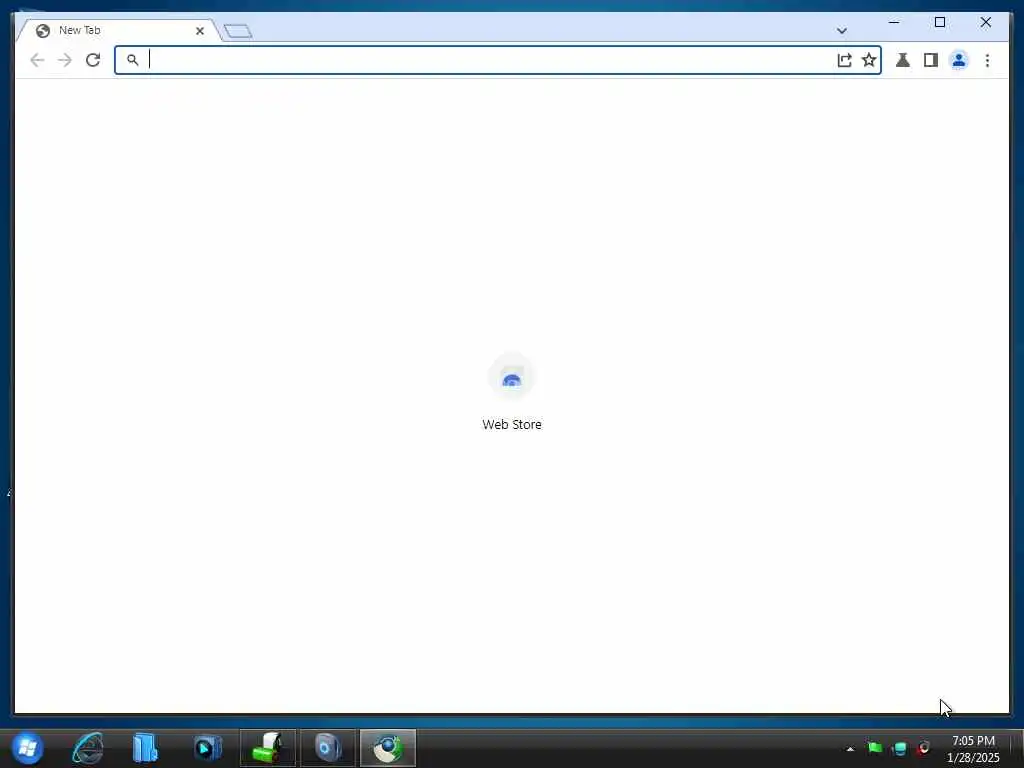Minimize the browser window

894,22
